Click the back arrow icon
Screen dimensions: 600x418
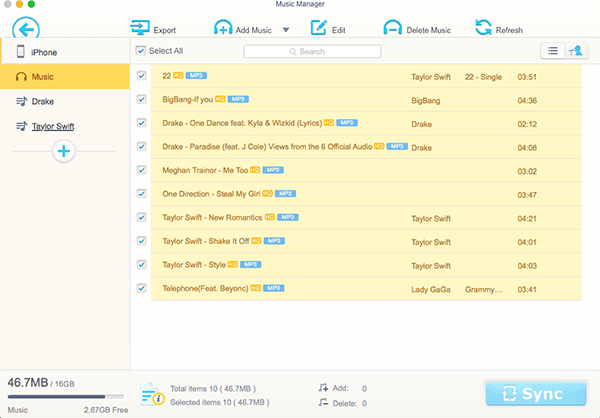[x=26, y=28]
